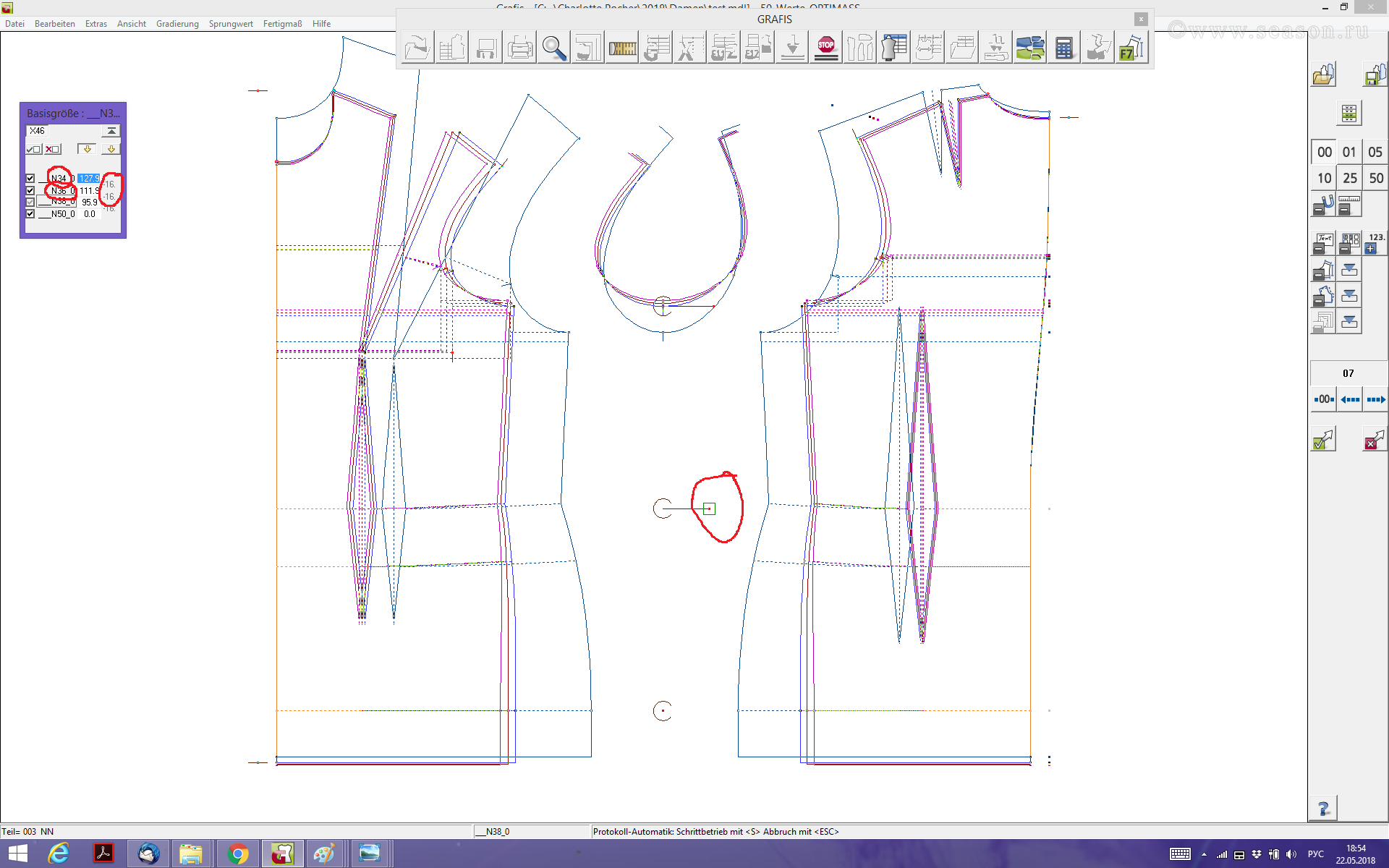This screenshot has height=868, width=1389.
Task: Click the blue-green pattern pieces icon
Action: [1029, 48]
